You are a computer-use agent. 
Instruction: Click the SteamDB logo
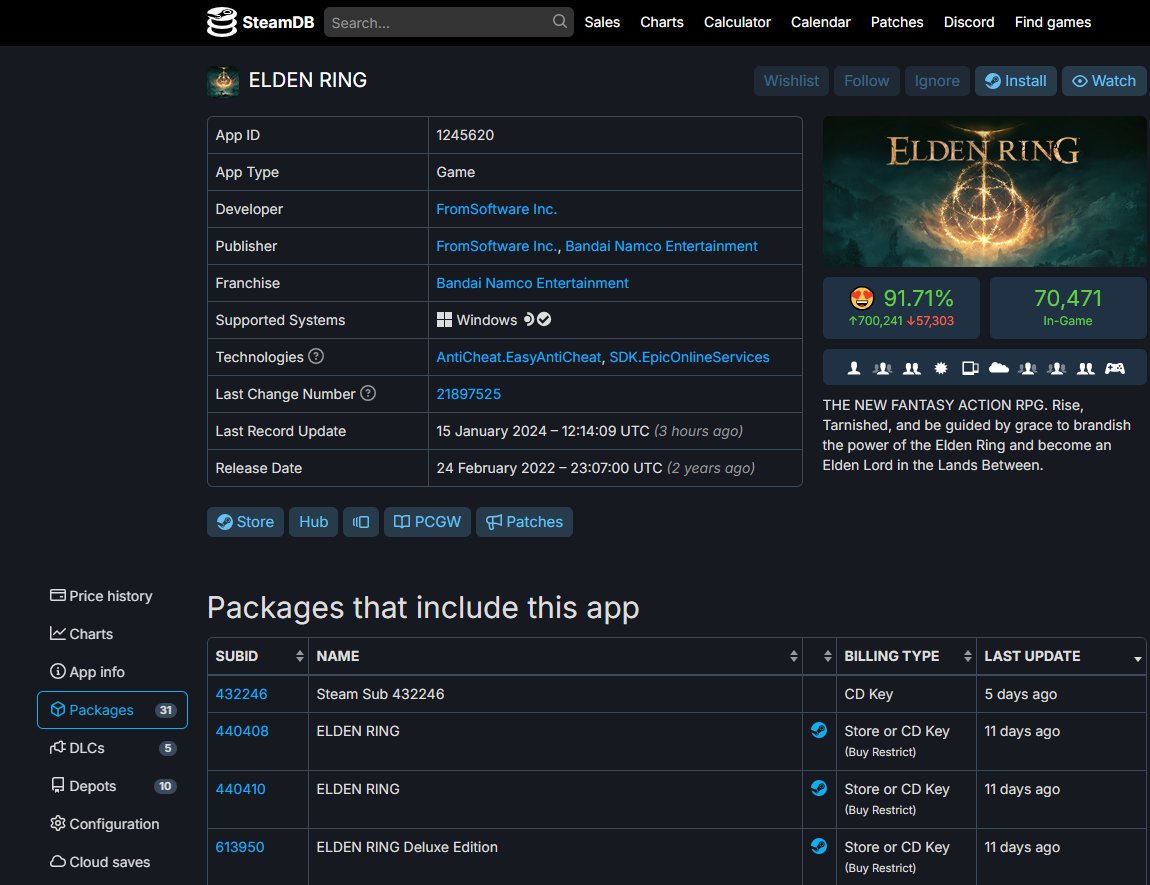(x=260, y=22)
